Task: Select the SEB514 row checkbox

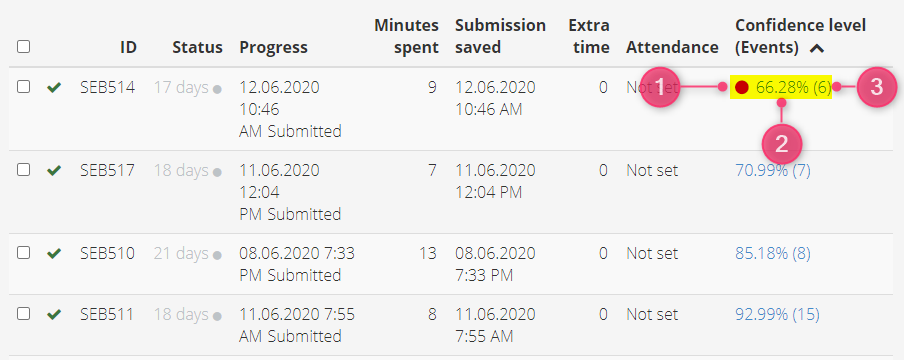Action: click(23, 87)
